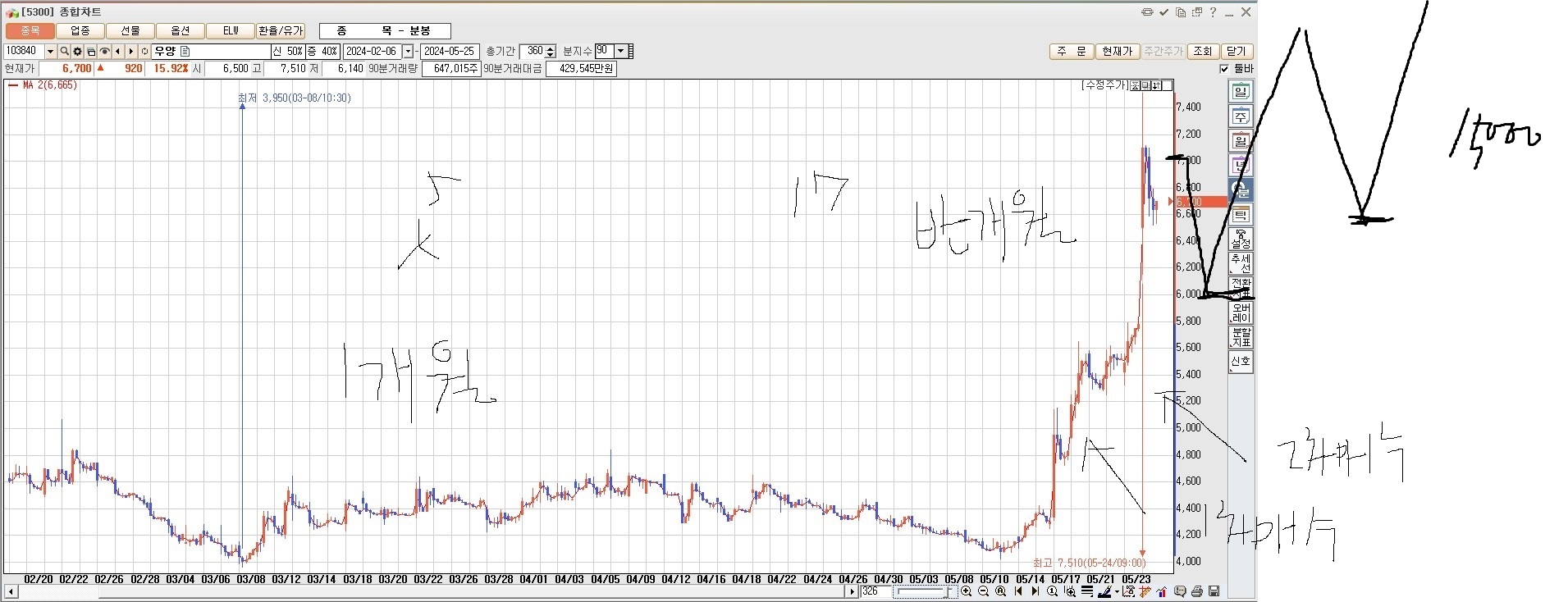Open the stock search magnifier icon

pyautogui.click(x=64, y=52)
